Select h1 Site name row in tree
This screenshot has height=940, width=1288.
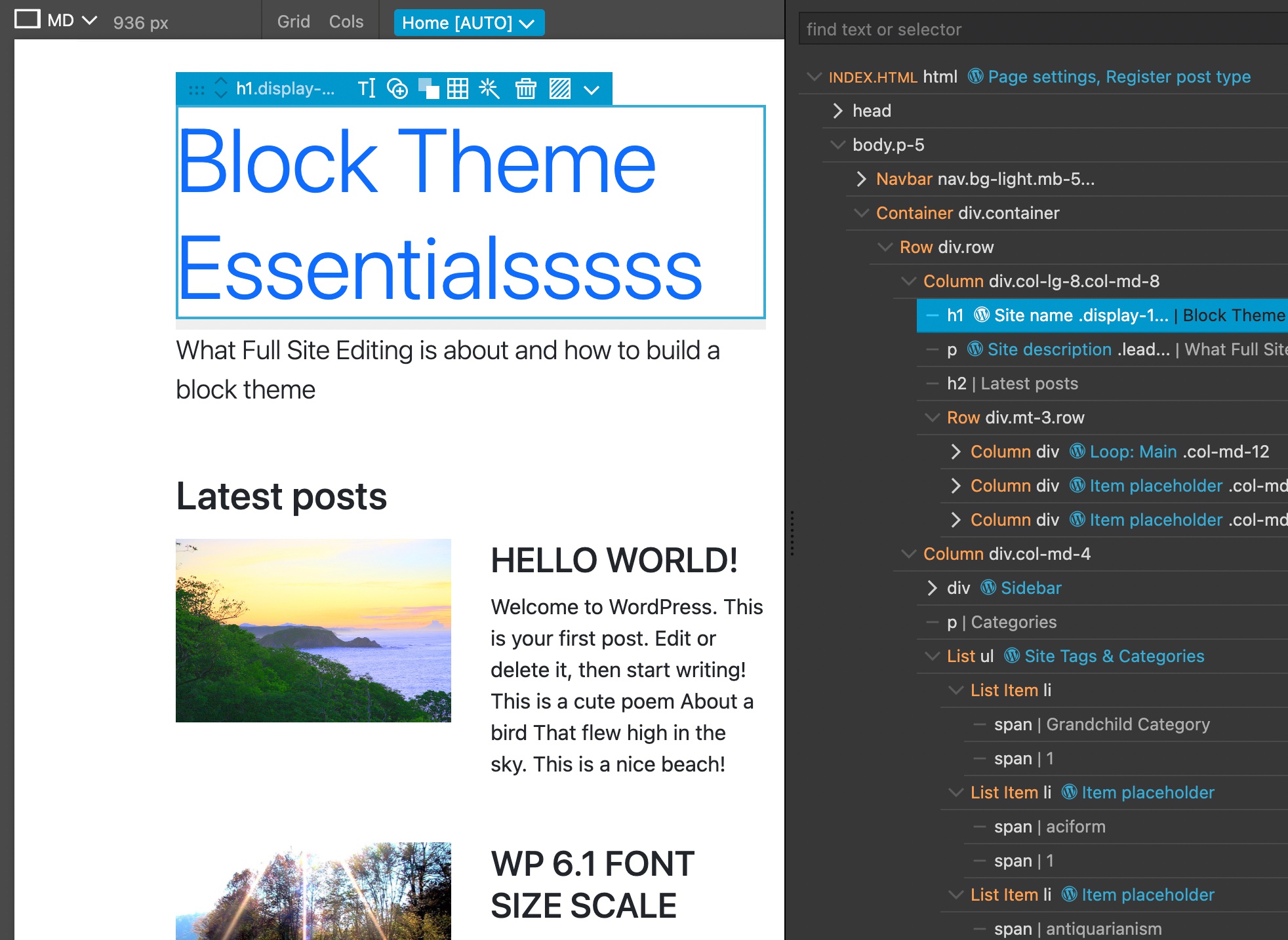(1102, 315)
